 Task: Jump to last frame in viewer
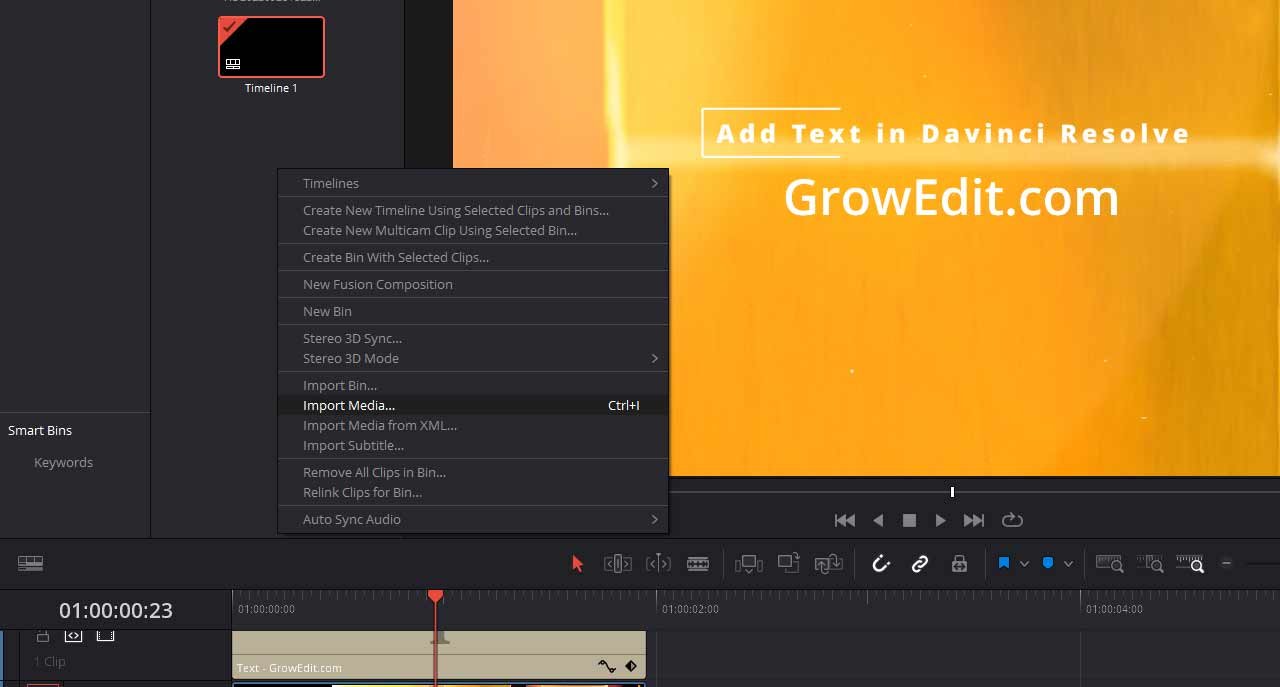(x=974, y=520)
